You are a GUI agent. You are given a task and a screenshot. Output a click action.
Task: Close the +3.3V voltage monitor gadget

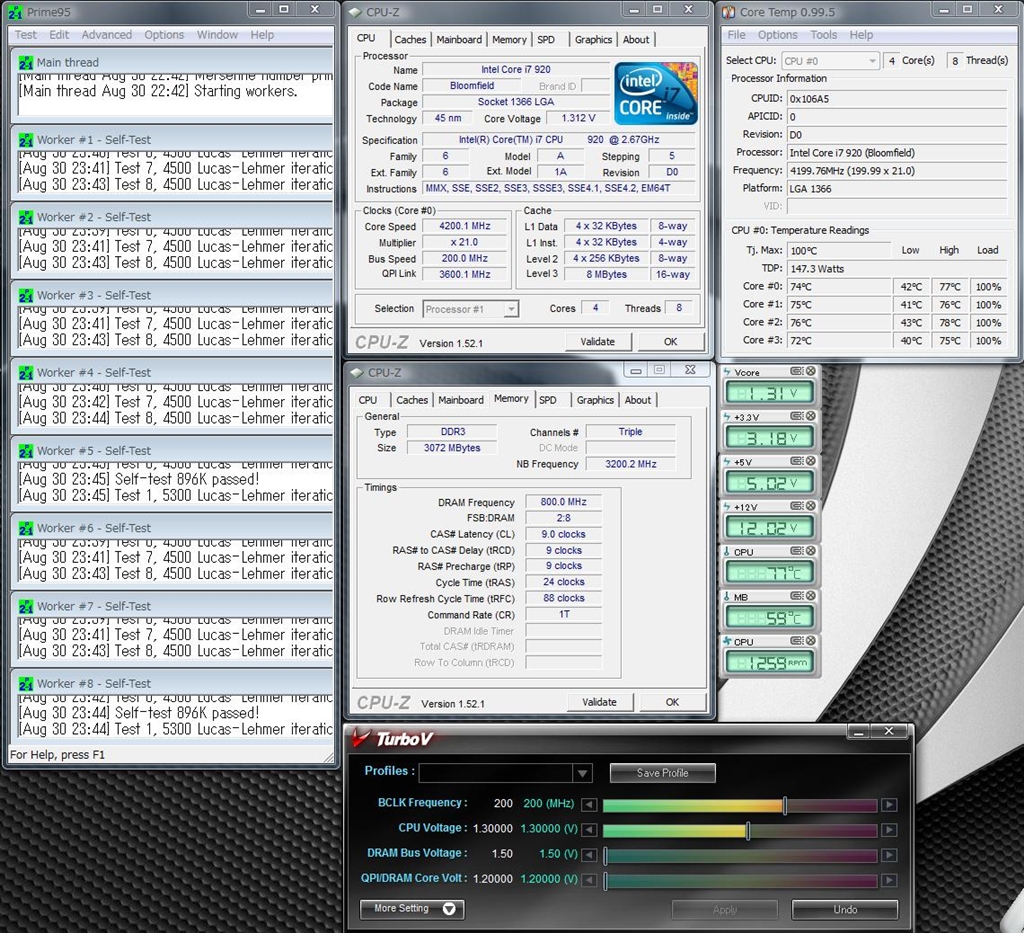810,417
